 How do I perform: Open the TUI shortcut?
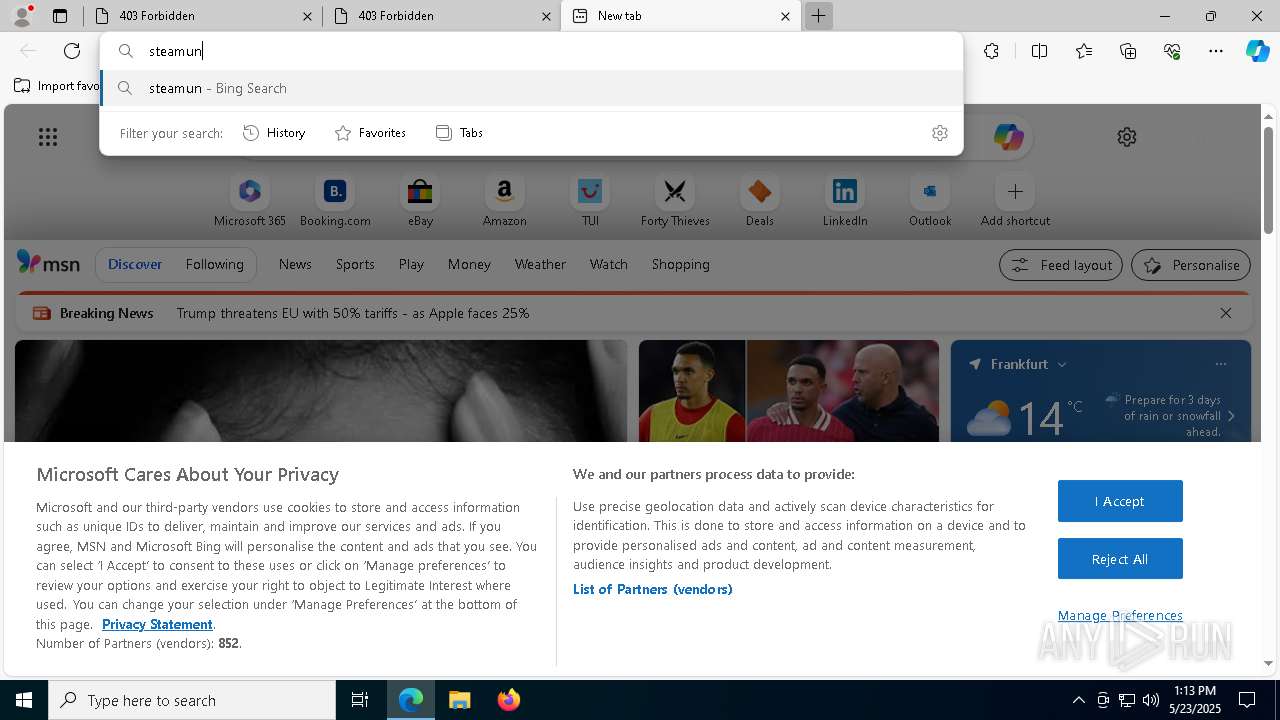pos(590,200)
